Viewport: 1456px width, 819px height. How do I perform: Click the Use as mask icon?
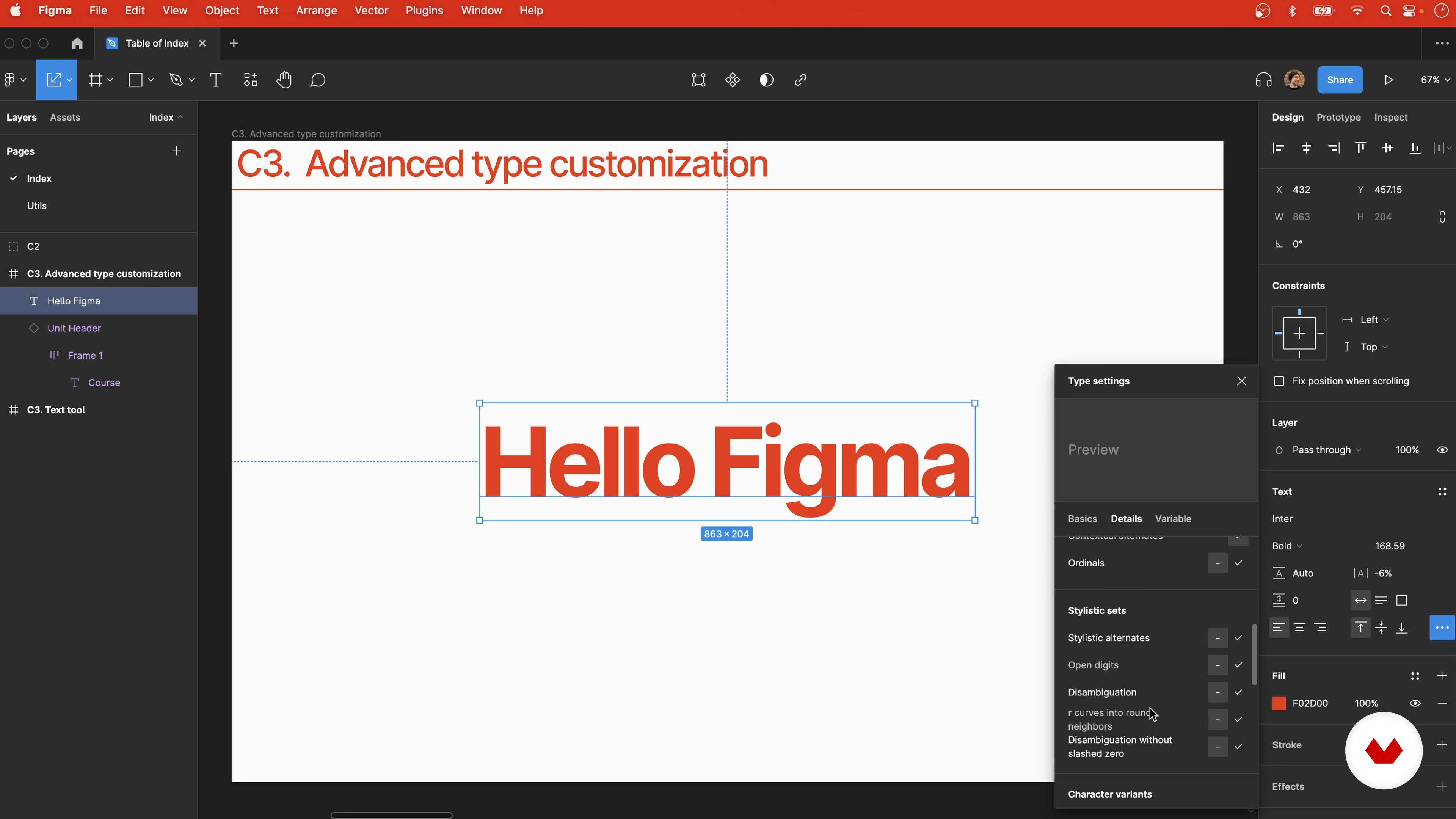click(x=766, y=80)
